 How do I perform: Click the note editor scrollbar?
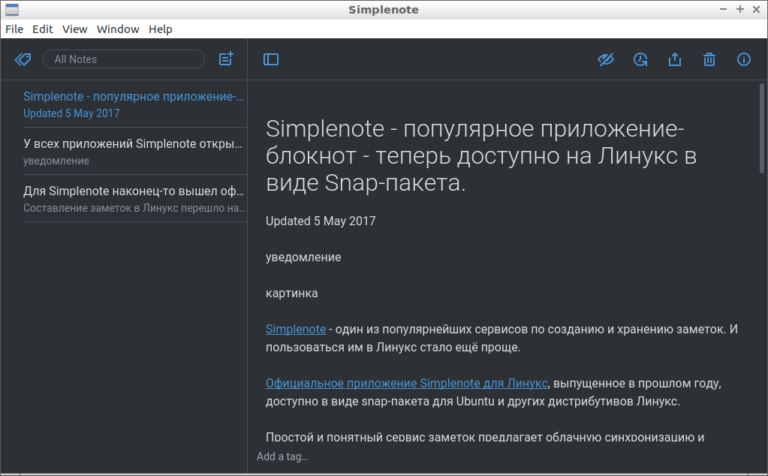(762, 129)
